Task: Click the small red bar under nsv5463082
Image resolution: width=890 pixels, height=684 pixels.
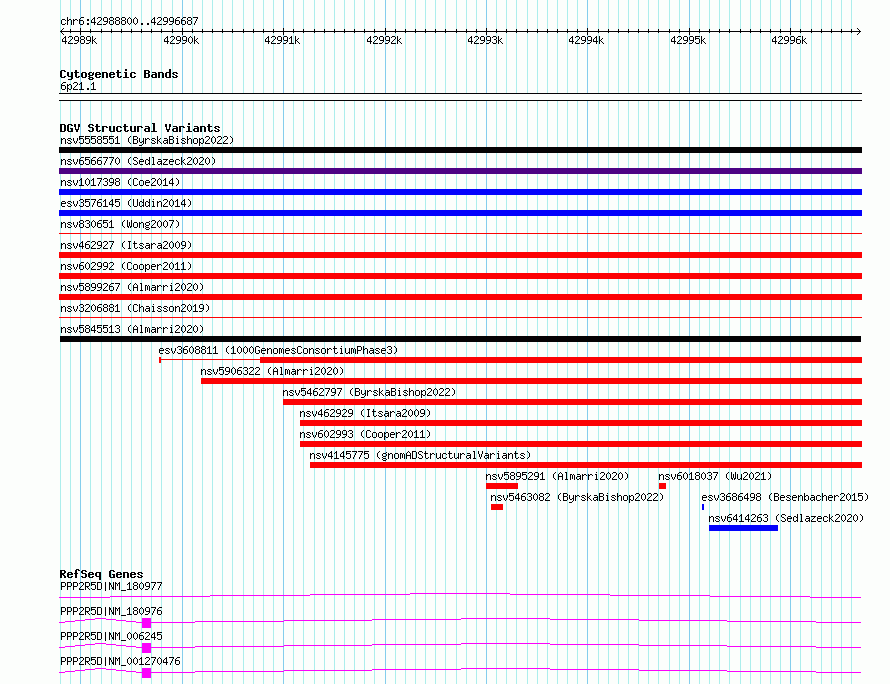Action: pos(497,507)
